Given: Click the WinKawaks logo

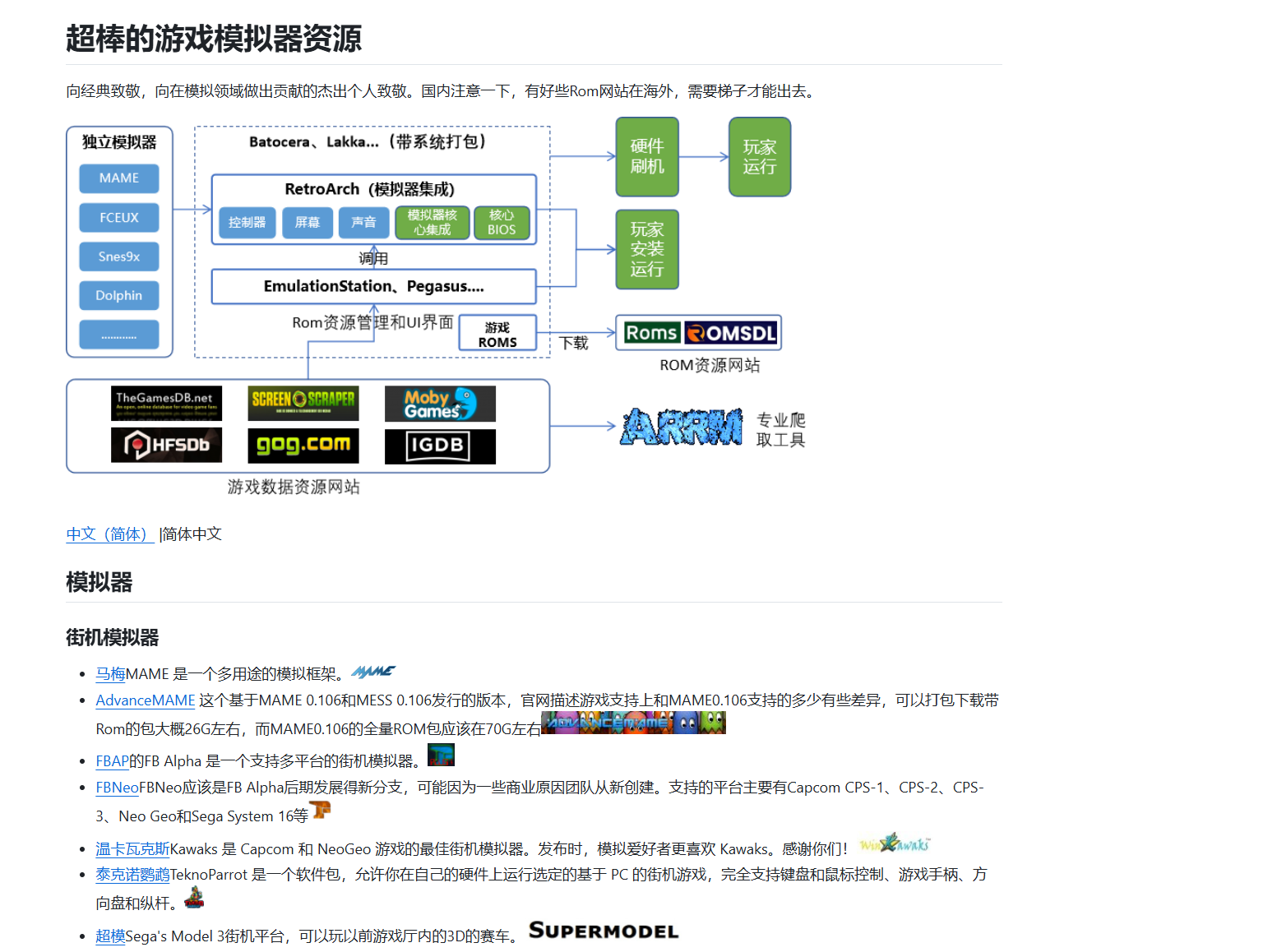Looking at the screenshot, I should [x=895, y=843].
